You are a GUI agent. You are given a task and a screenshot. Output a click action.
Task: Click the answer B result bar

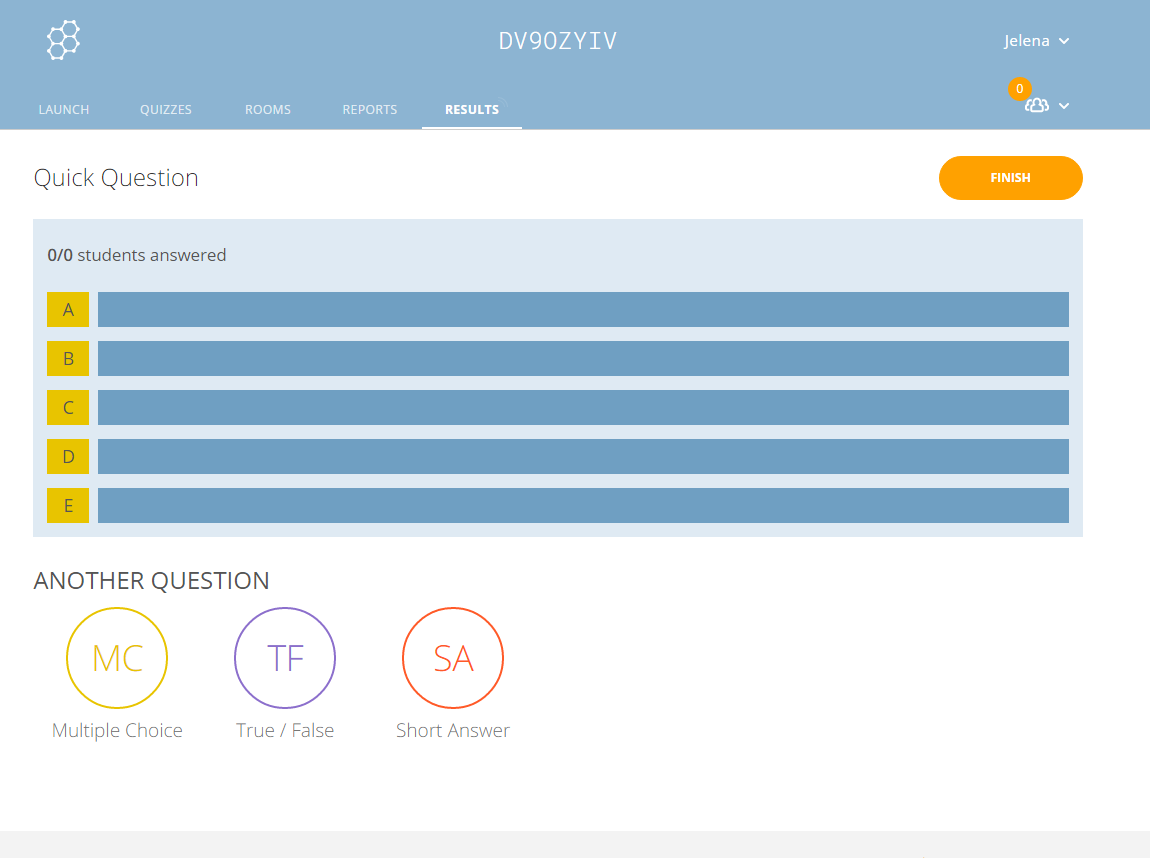(583, 358)
